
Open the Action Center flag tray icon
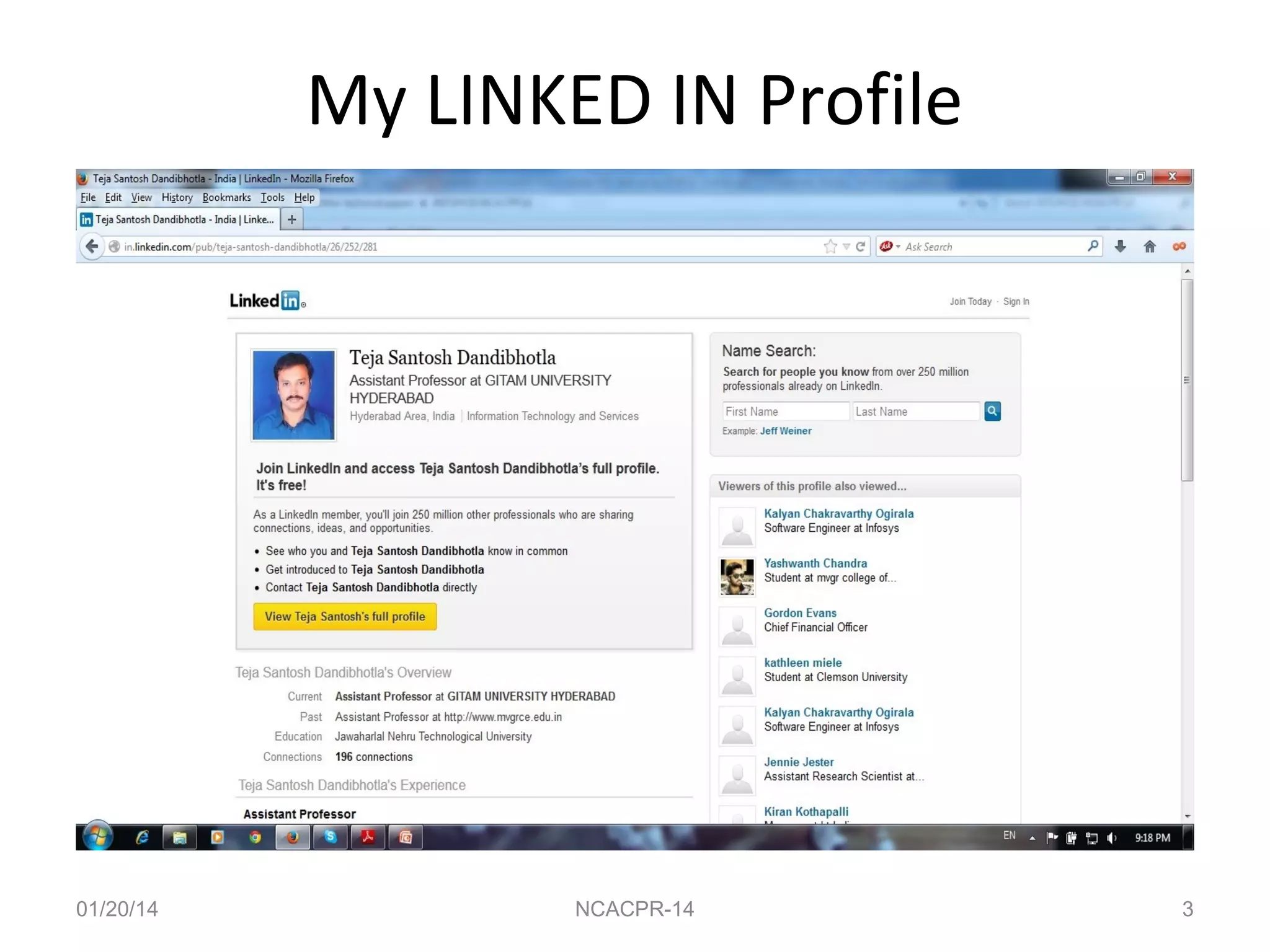click(x=1052, y=838)
